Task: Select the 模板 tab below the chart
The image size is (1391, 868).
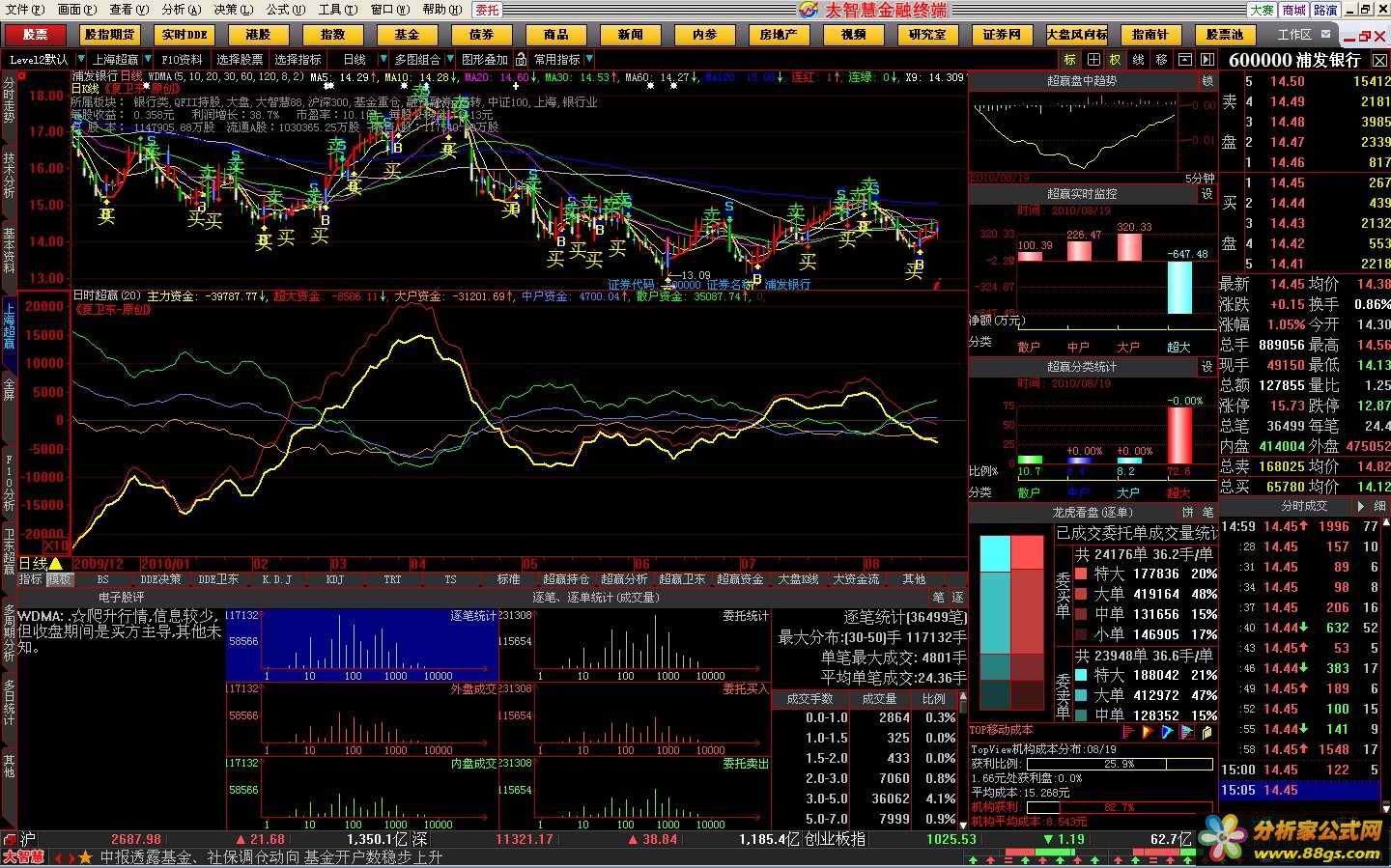Action: point(59,579)
